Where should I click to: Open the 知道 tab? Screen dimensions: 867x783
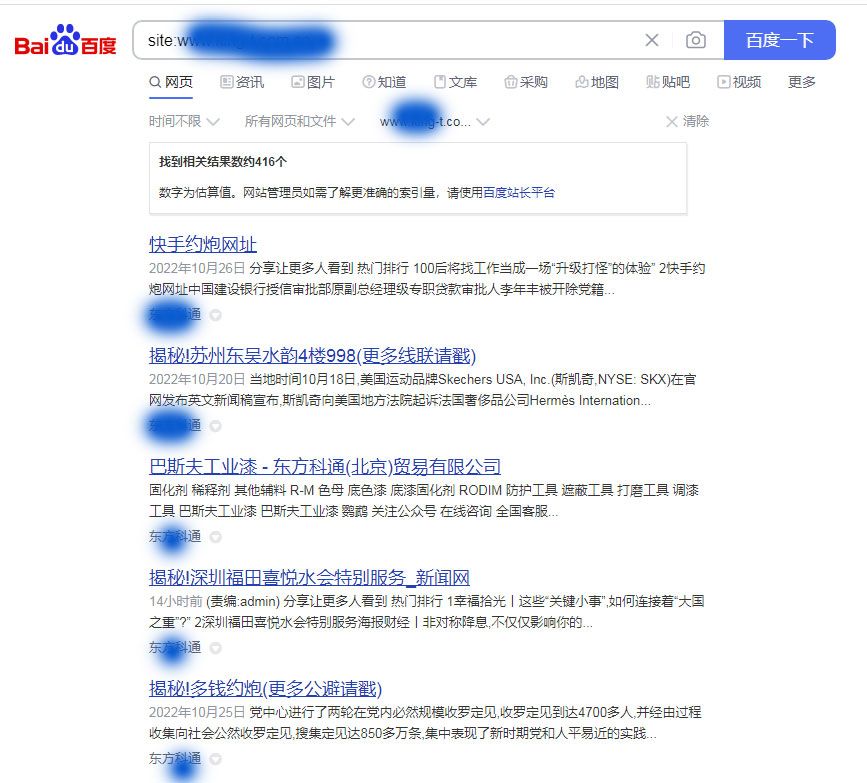coord(384,82)
